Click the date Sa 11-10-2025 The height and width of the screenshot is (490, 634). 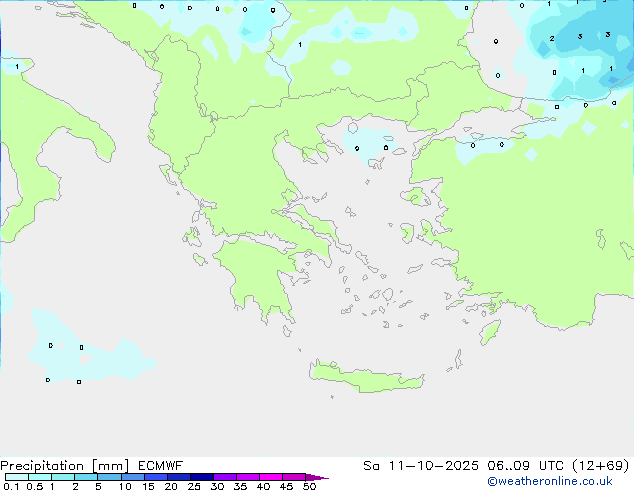point(421,466)
